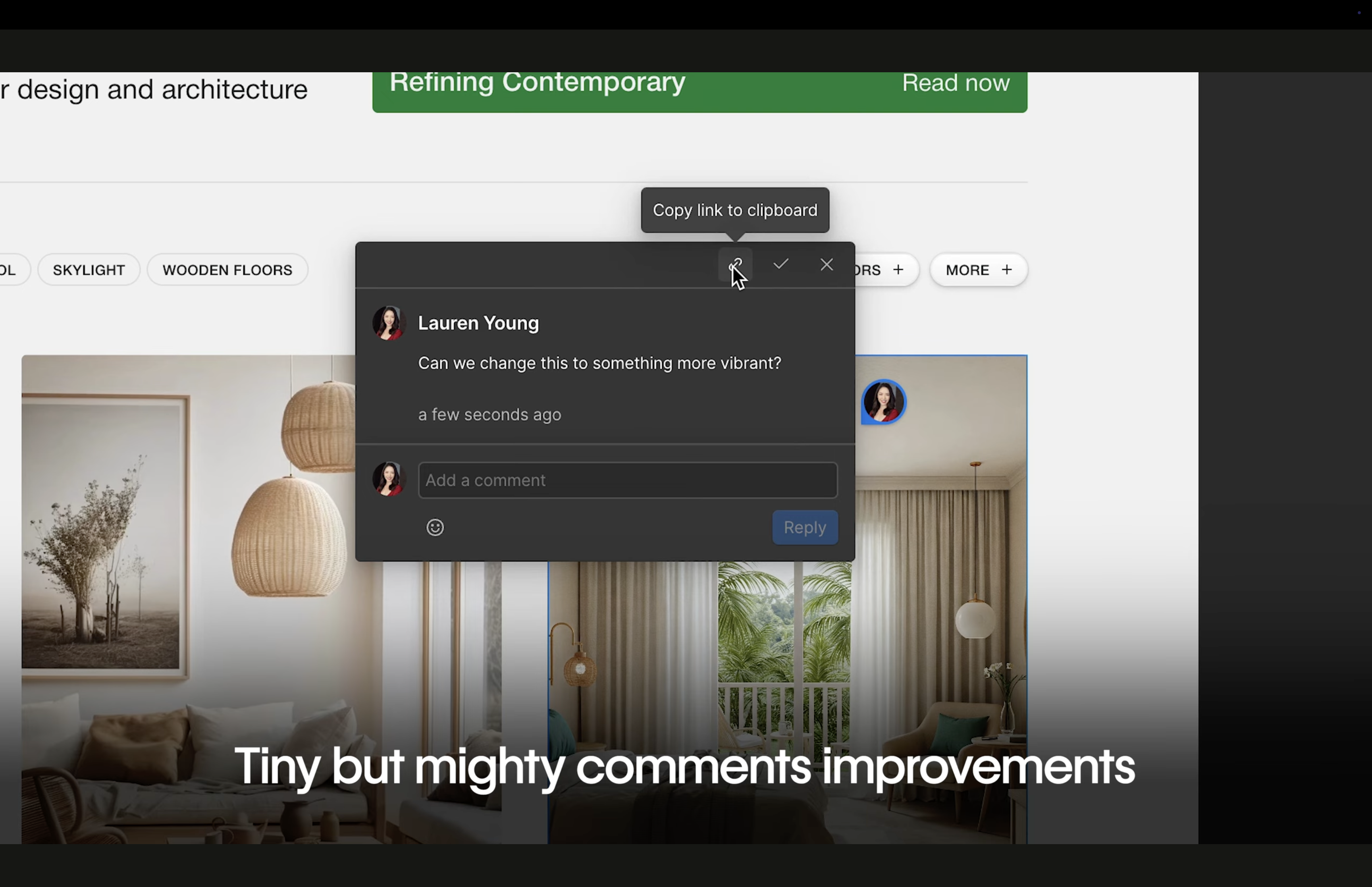Click plus icon on partially hidden ORS tag
This screenshot has width=1372, height=887.
(x=899, y=270)
